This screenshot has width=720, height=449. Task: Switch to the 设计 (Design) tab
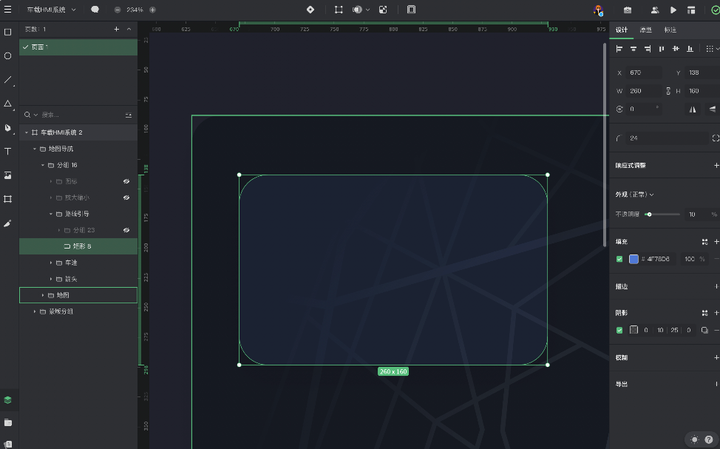(621, 30)
